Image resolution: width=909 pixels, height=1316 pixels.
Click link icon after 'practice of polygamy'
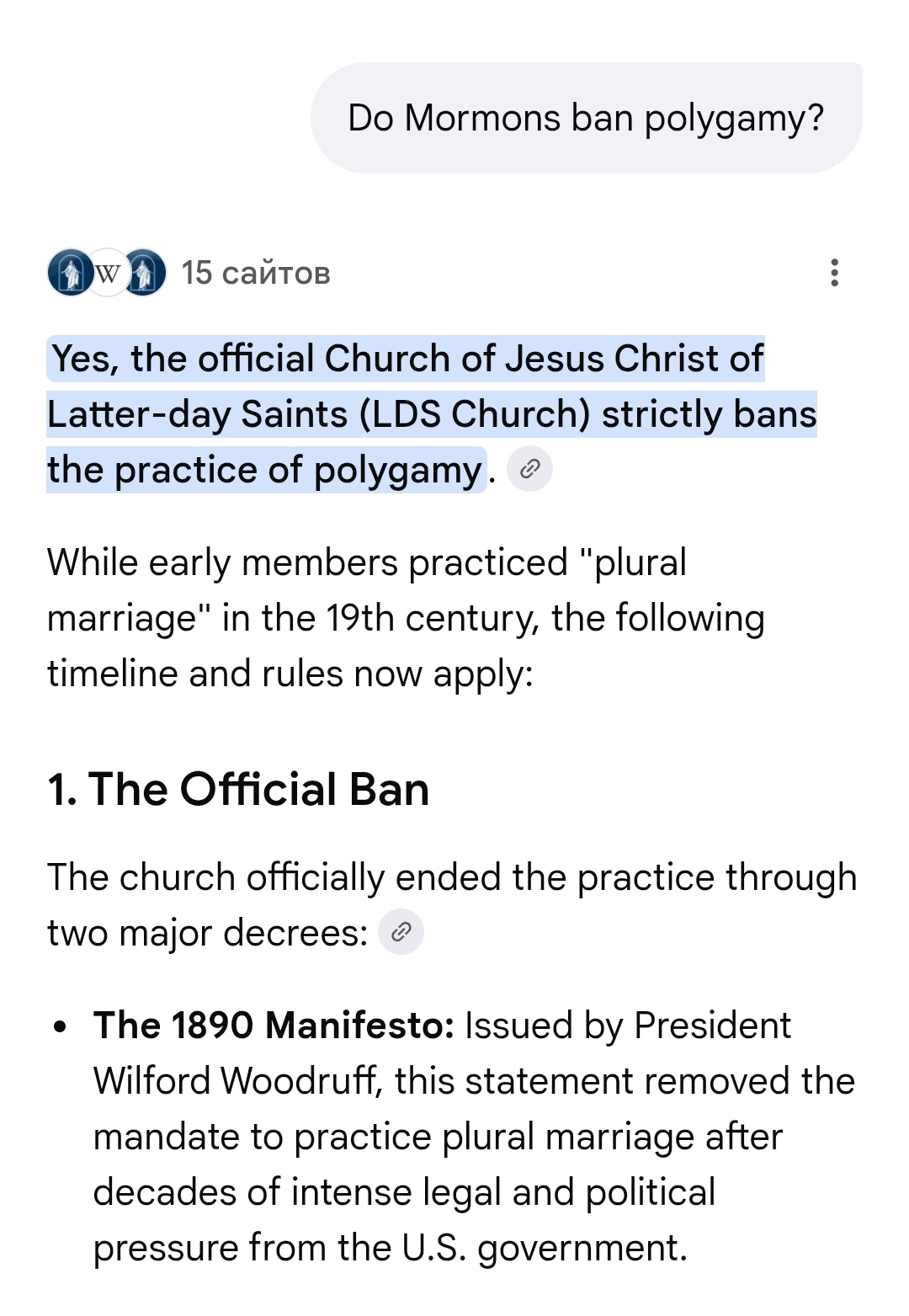click(529, 469)
